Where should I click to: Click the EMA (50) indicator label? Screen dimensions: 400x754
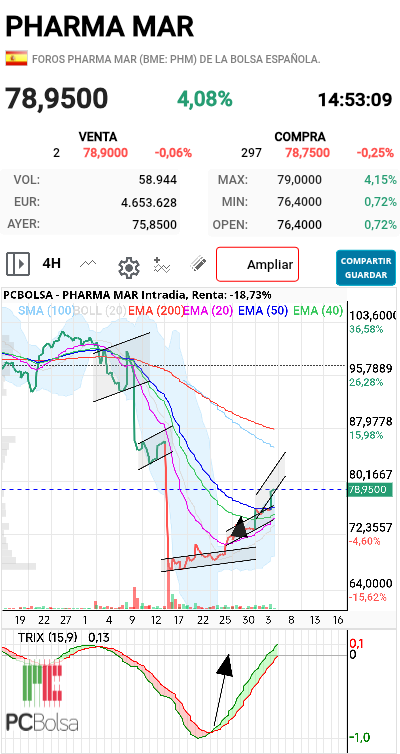click(x=263, y=311)
